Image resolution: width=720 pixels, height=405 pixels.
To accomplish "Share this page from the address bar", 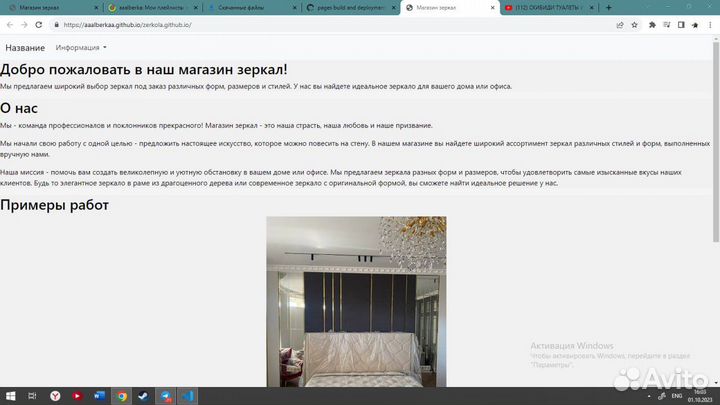I will [x=620, y=25].
